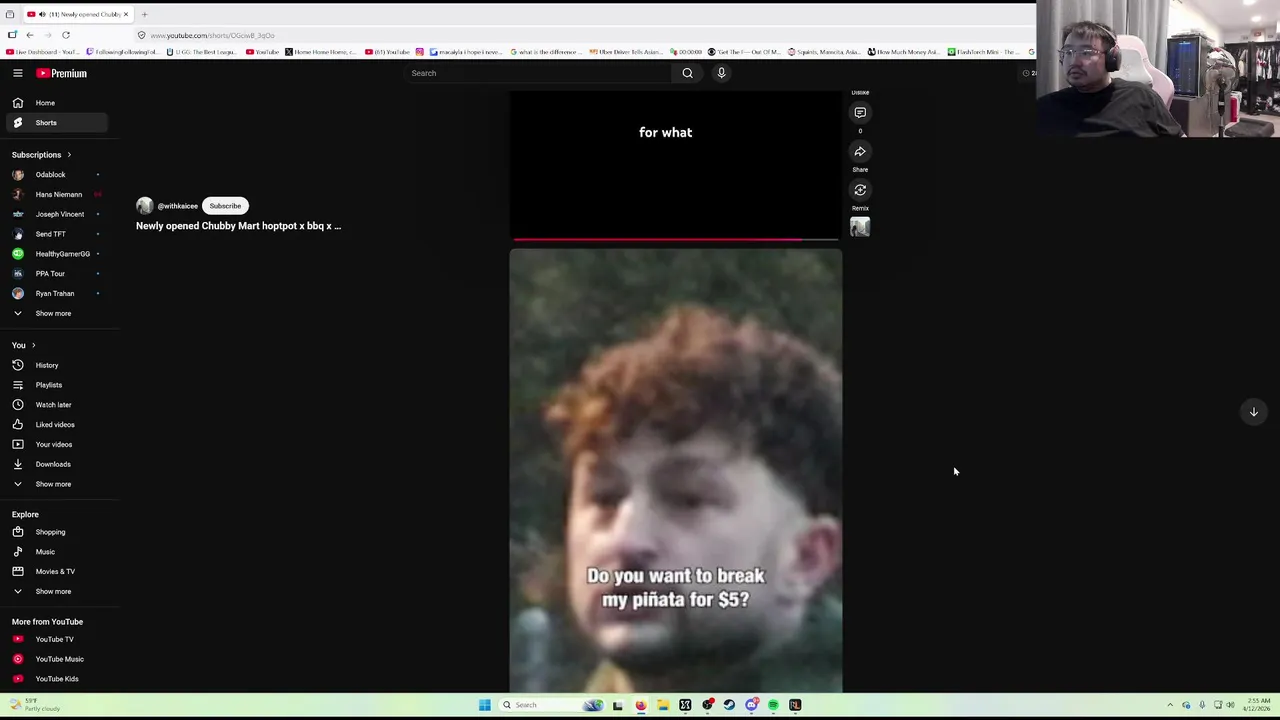The image size is (1280, 720).
Task: Open the Uber Driver Tells Asian bookmark
Action: (626, 52)
